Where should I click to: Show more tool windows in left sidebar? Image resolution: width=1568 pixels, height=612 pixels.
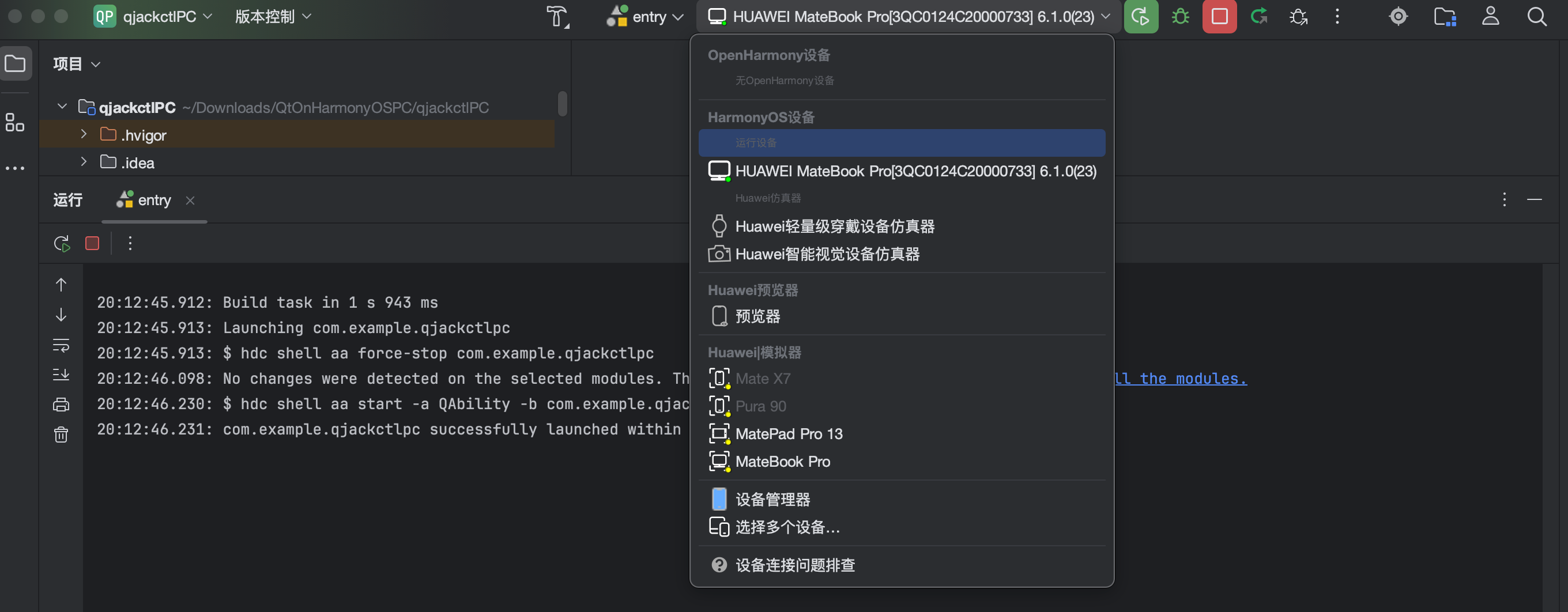pos(14,168)
